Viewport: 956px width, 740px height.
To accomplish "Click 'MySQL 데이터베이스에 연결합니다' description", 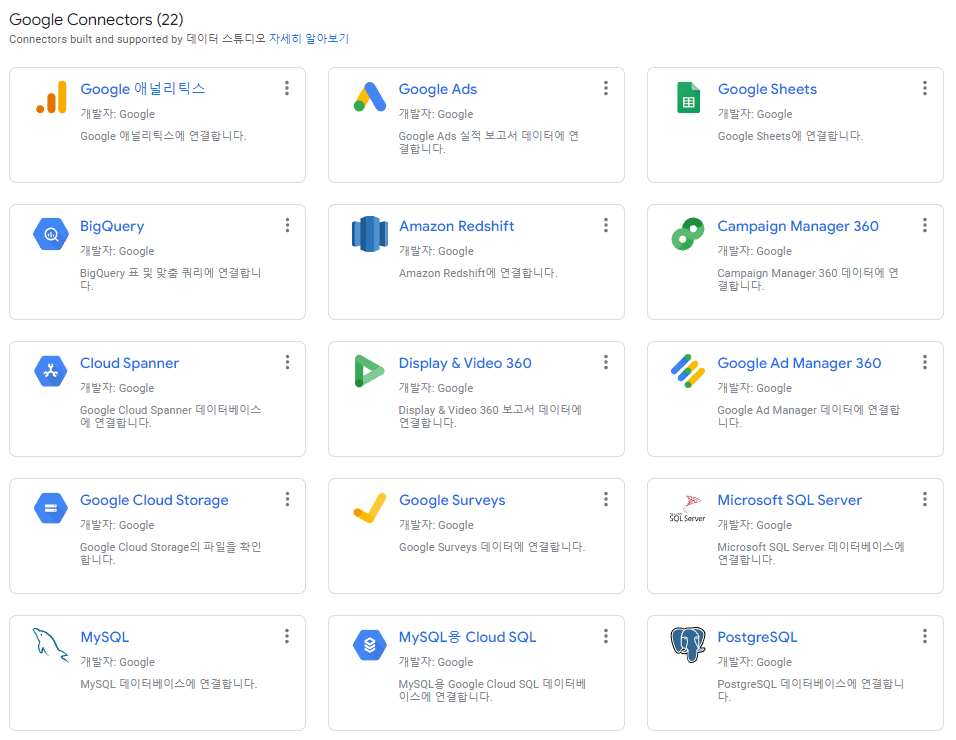I will pos(168,684).
